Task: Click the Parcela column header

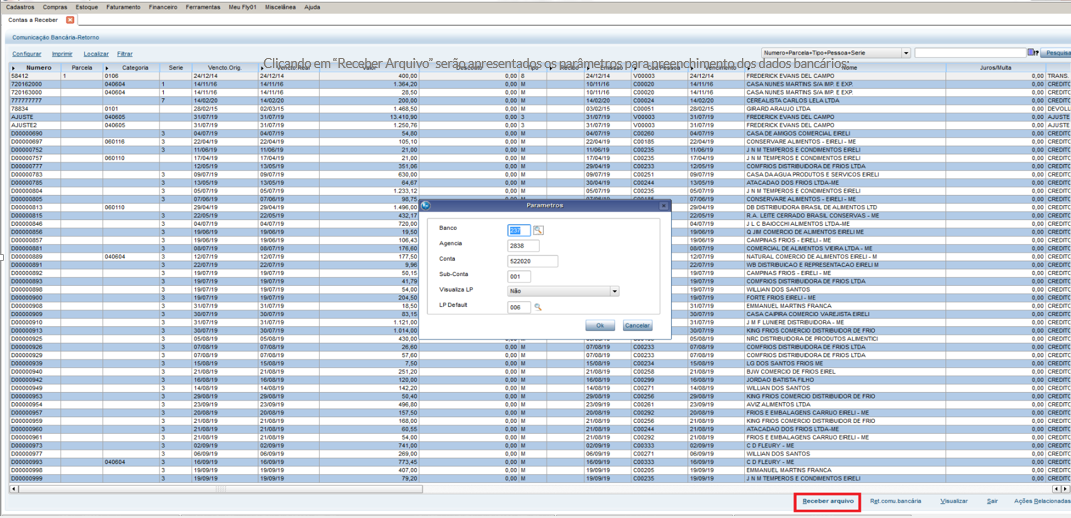Action: pyautogui.click(x=82, y=68)
